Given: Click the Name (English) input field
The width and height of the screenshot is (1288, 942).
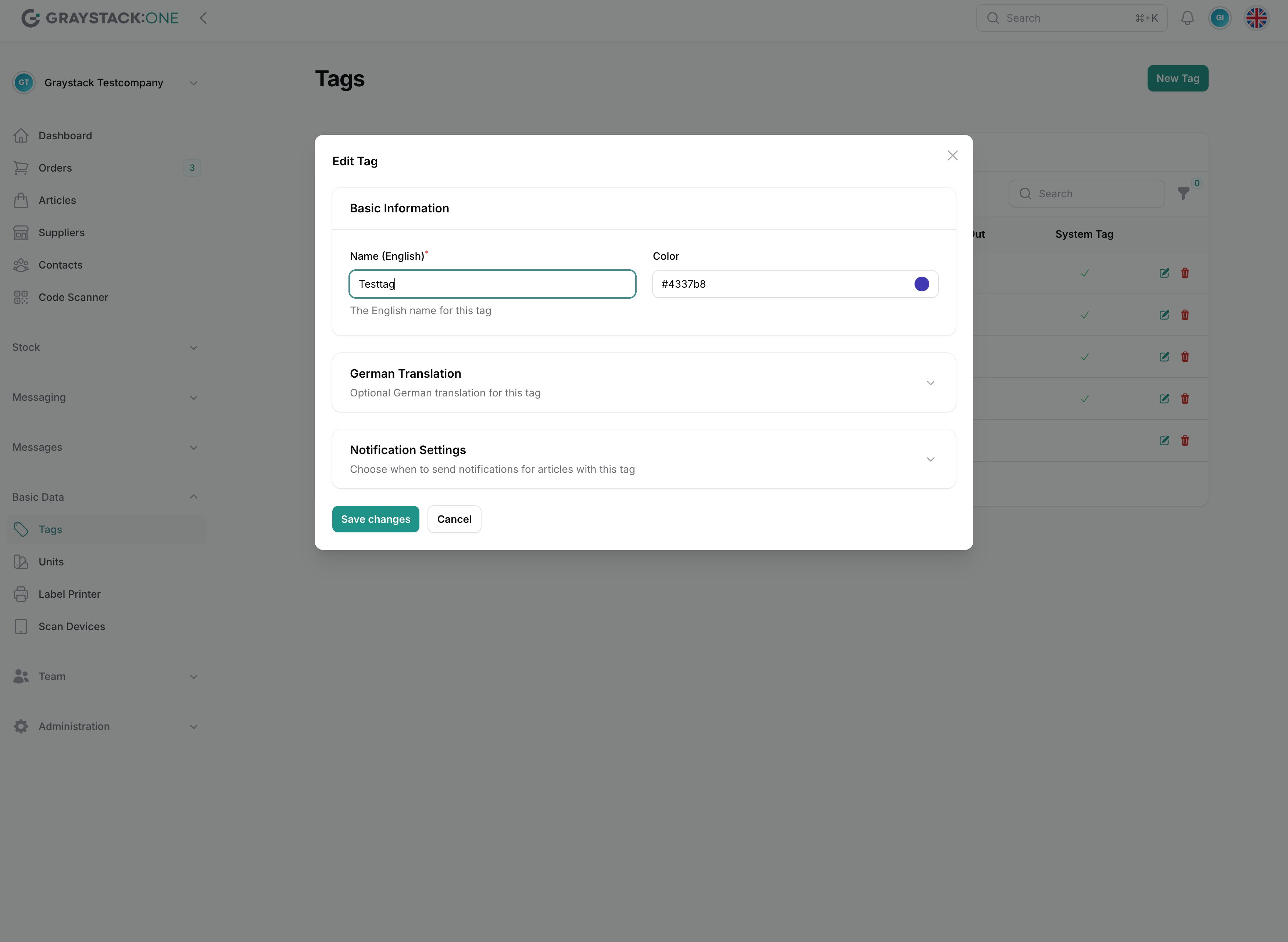Looking at the screenshot, I should 492,284.
